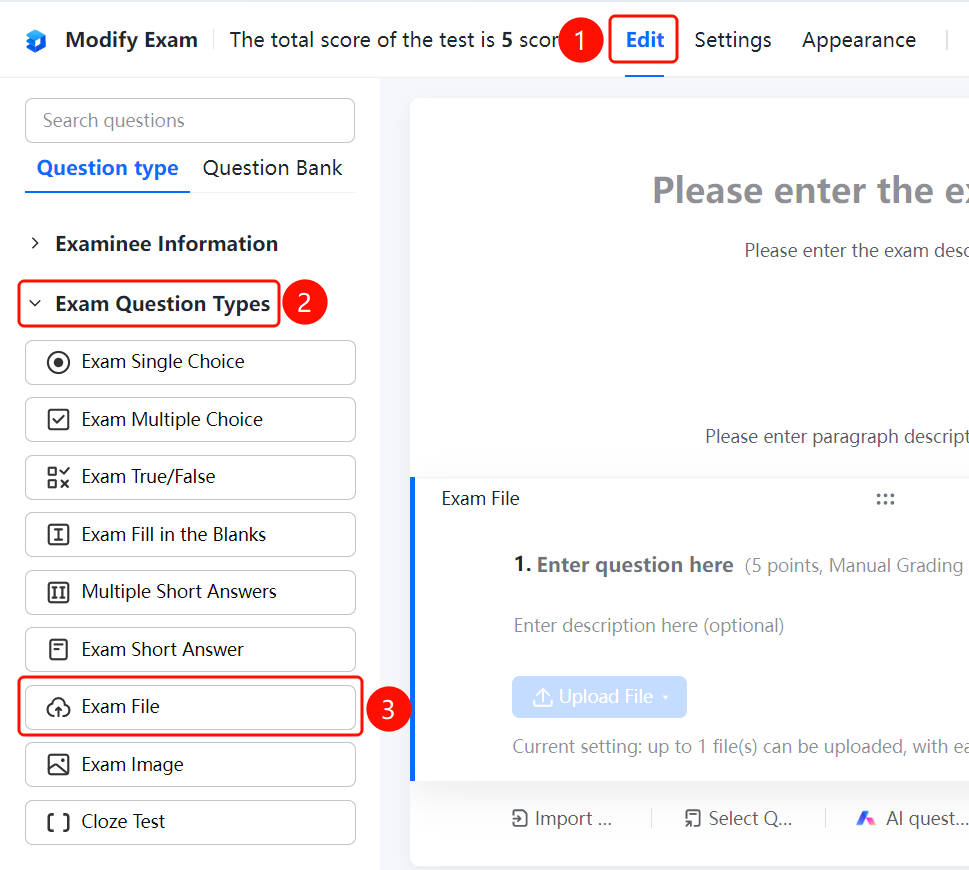Open the Appearance tab
The height and width of the screenshot is (870, 969).
859,40
